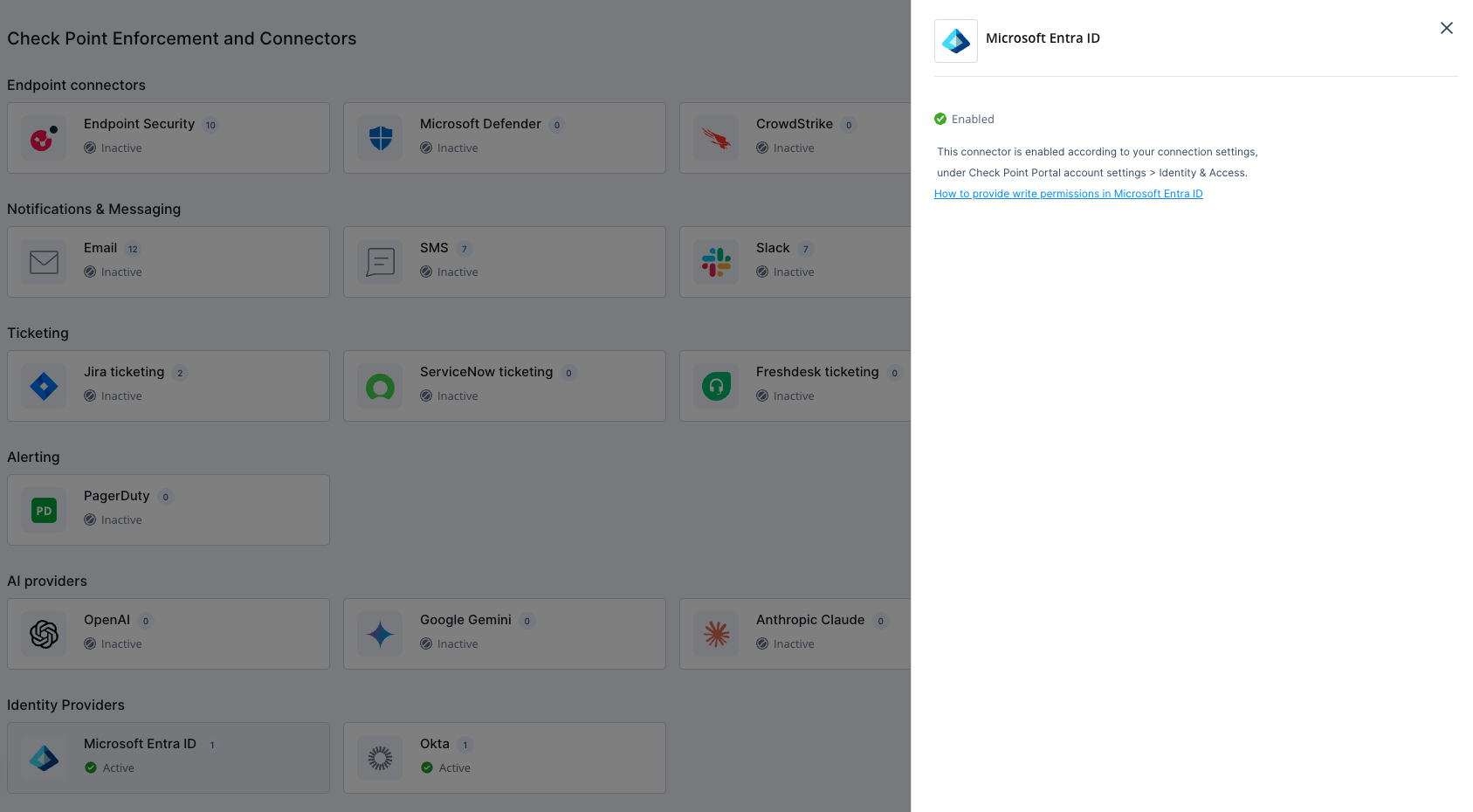Click the Microsoft Entra ID card icon
The image size is (1473, 812).
[44, 758]
